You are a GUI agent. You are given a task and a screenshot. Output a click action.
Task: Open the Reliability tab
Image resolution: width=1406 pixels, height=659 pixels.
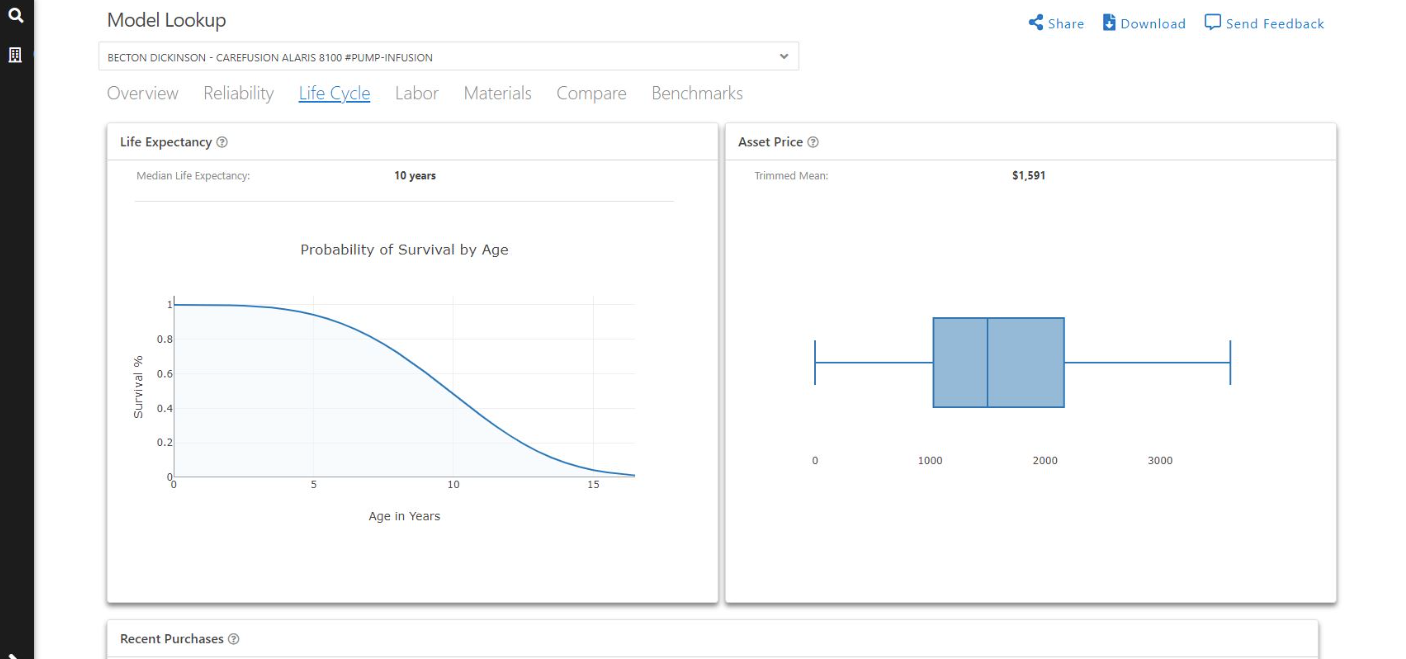(238, 93)
